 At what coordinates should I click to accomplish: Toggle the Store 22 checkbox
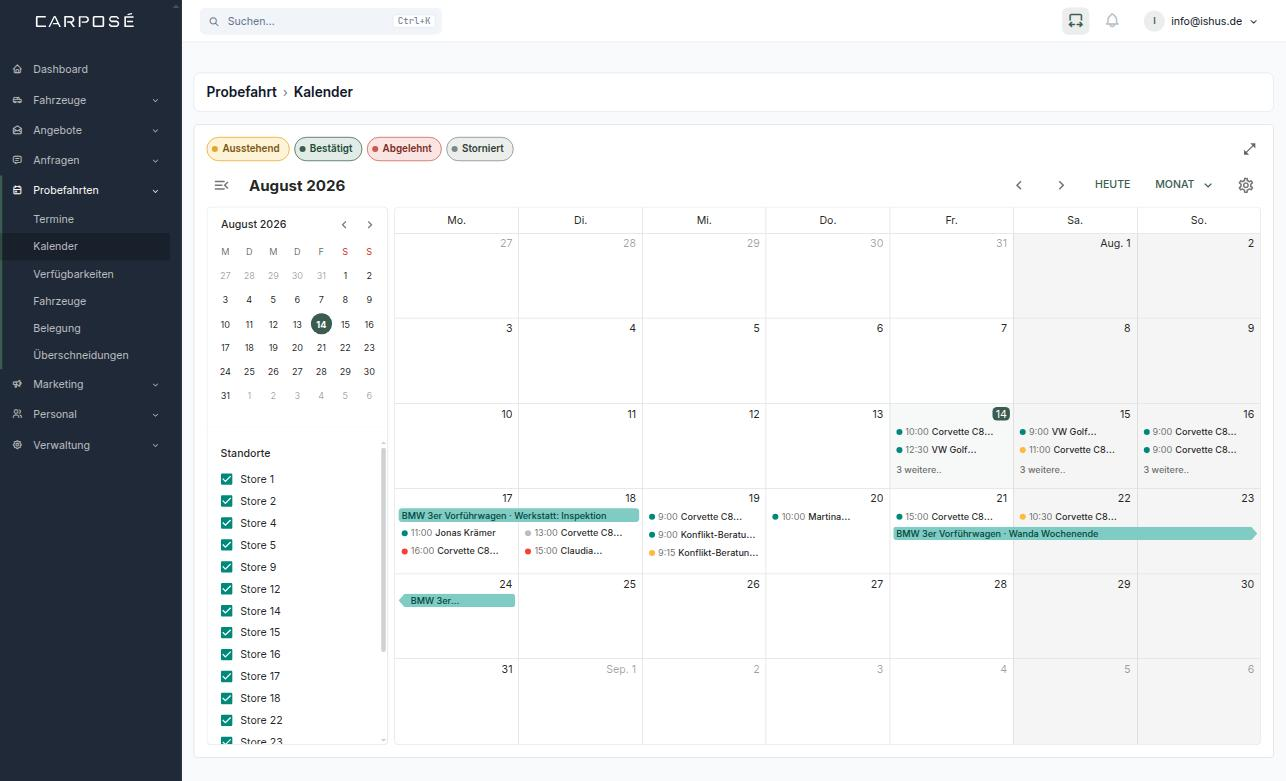pos(226,720)
